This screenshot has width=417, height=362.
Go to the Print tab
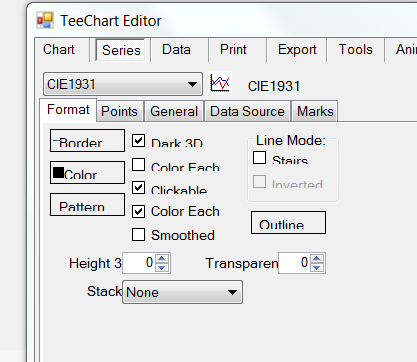coord(233,50)
